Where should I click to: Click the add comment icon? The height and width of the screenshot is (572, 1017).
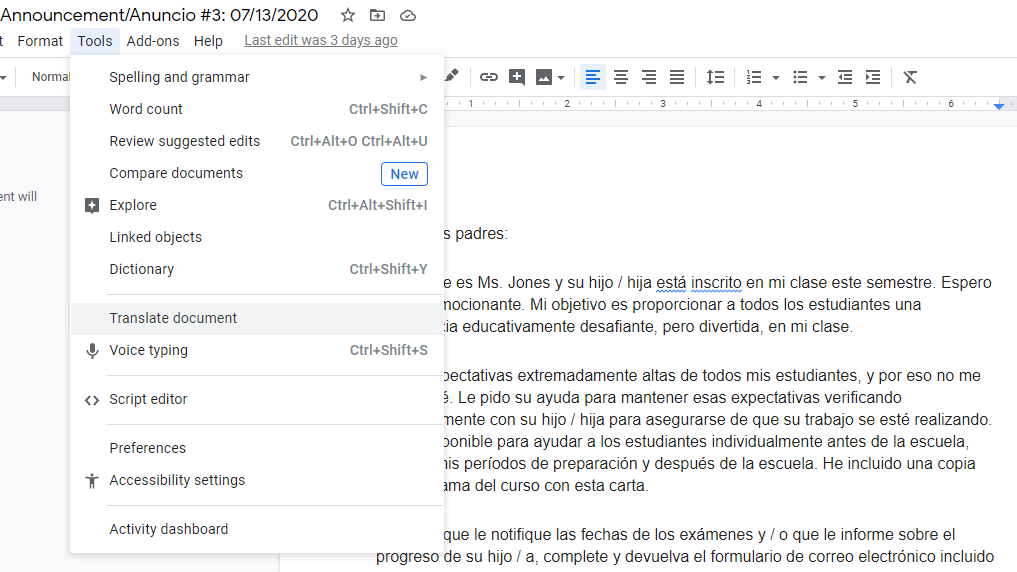coord(517,77)
